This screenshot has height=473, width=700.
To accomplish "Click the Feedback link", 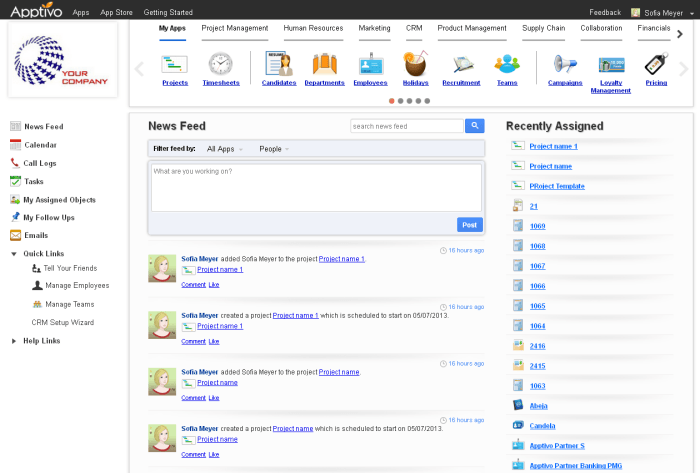I will point(605,12).
